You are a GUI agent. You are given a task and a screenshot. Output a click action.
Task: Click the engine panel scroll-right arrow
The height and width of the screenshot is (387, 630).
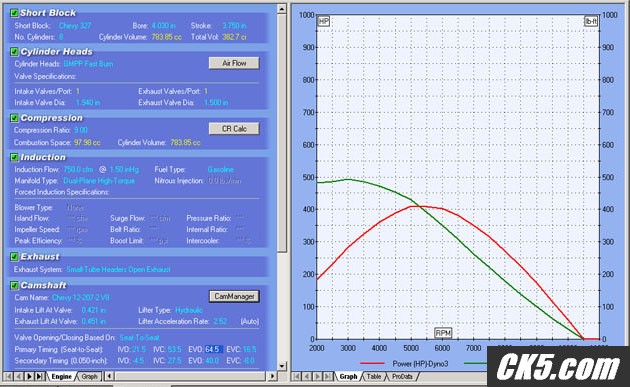(x=272, y=377)
